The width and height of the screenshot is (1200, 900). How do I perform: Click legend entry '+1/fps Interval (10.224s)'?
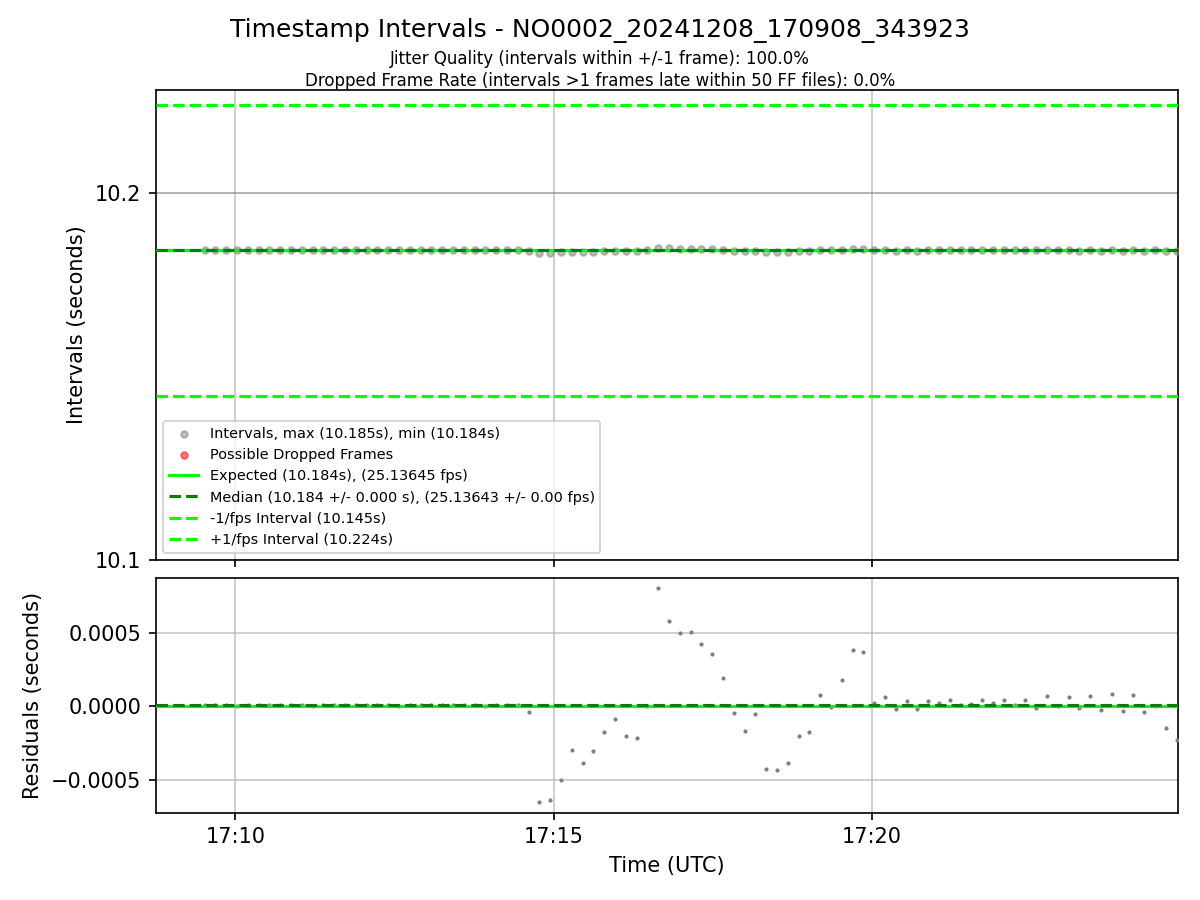click(301, 539)
